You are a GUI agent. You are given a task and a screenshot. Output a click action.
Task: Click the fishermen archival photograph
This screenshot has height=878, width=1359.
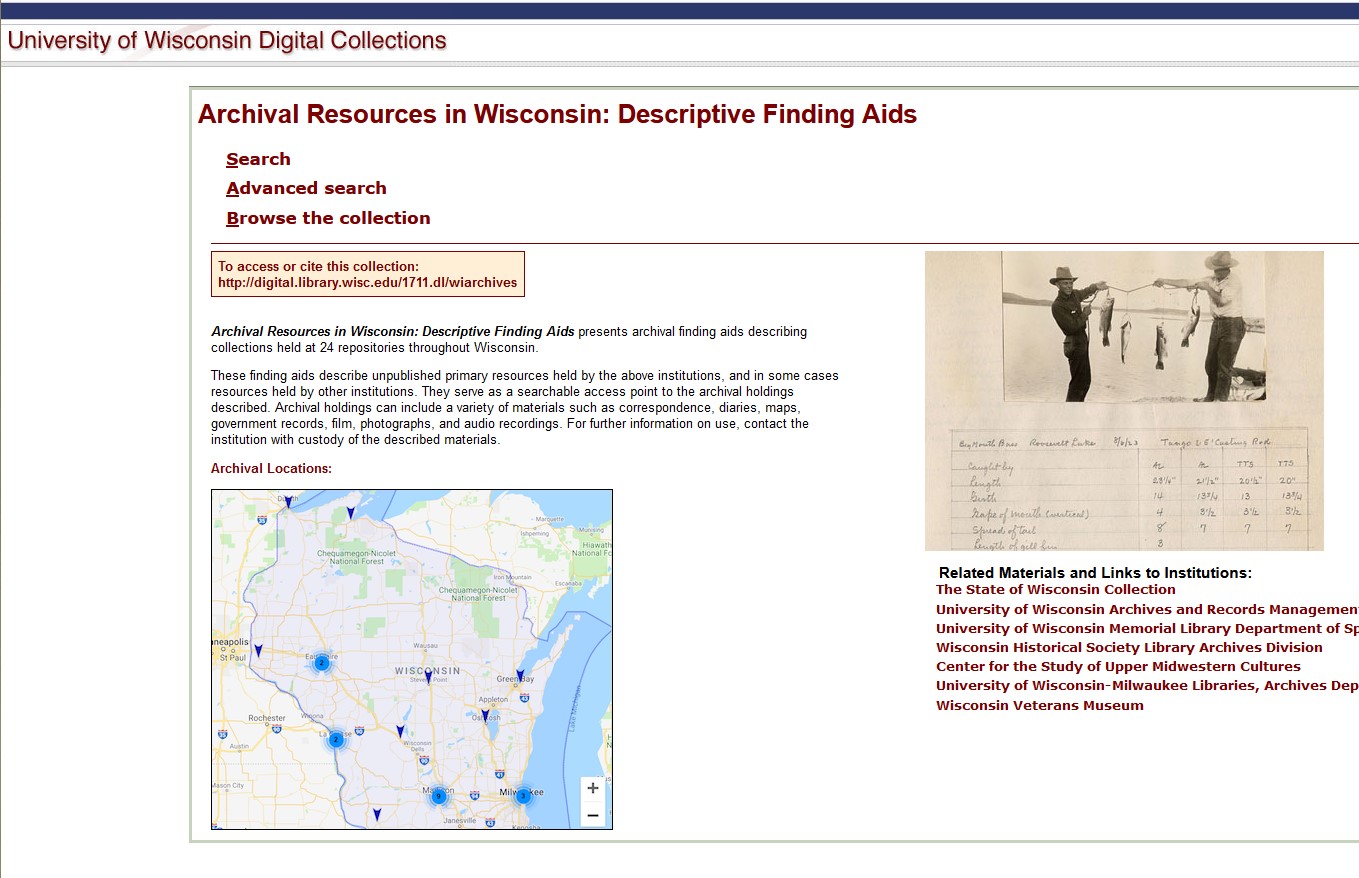[1134, 326]
